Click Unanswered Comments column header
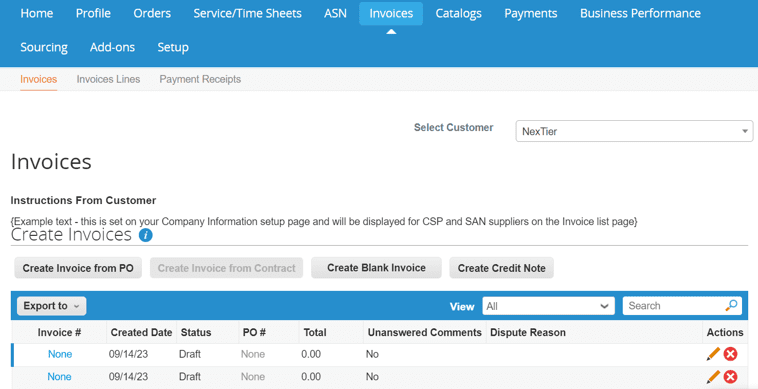The width and height of the screenshot is (758, 389). 424,332
